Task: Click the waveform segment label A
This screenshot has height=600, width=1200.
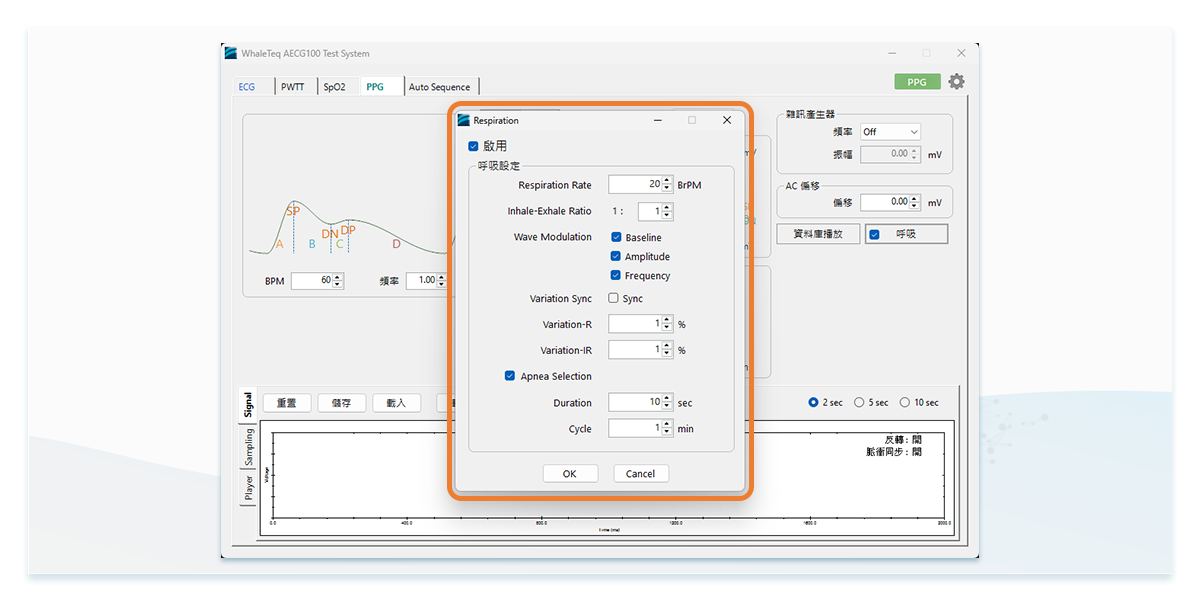Action: point(279,244)
